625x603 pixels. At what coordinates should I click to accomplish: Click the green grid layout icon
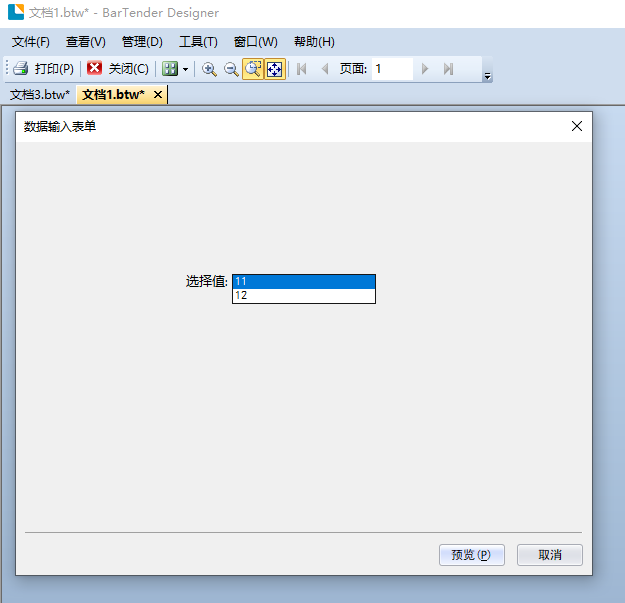[x=170, y=69]
